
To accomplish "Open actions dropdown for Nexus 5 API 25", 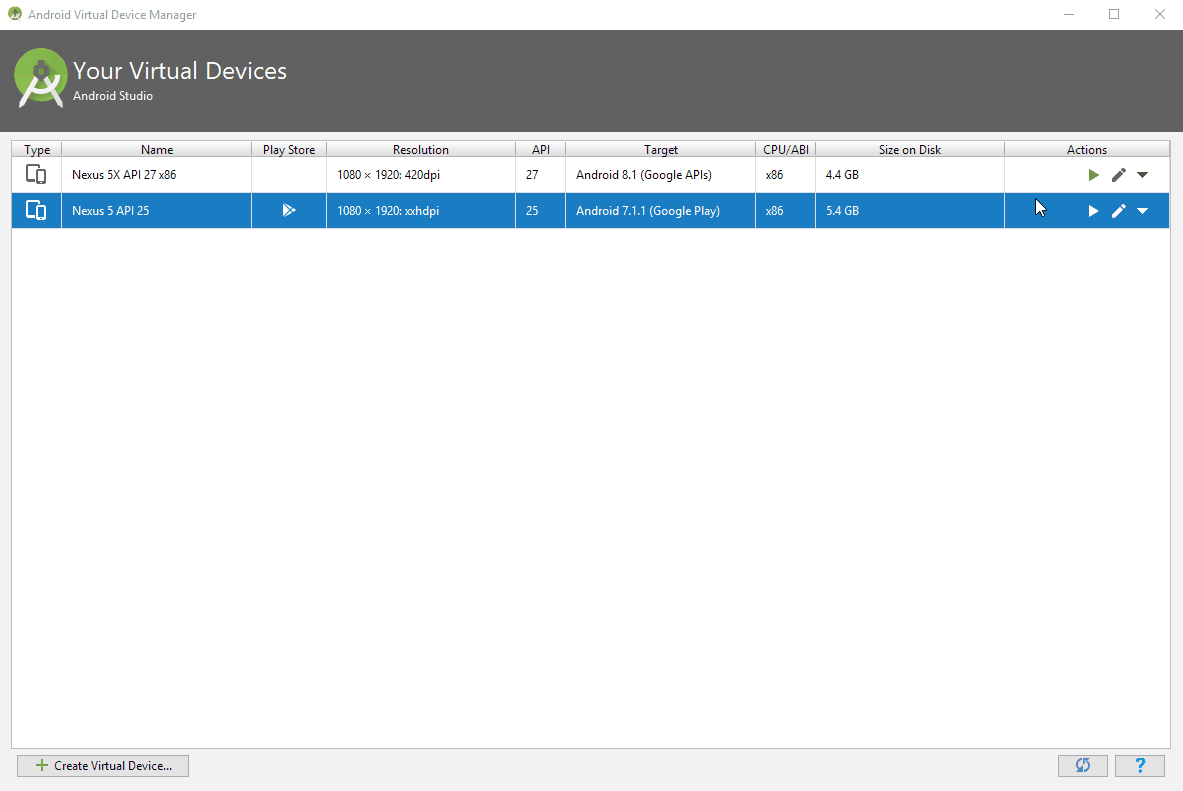I will point(1143,211).
